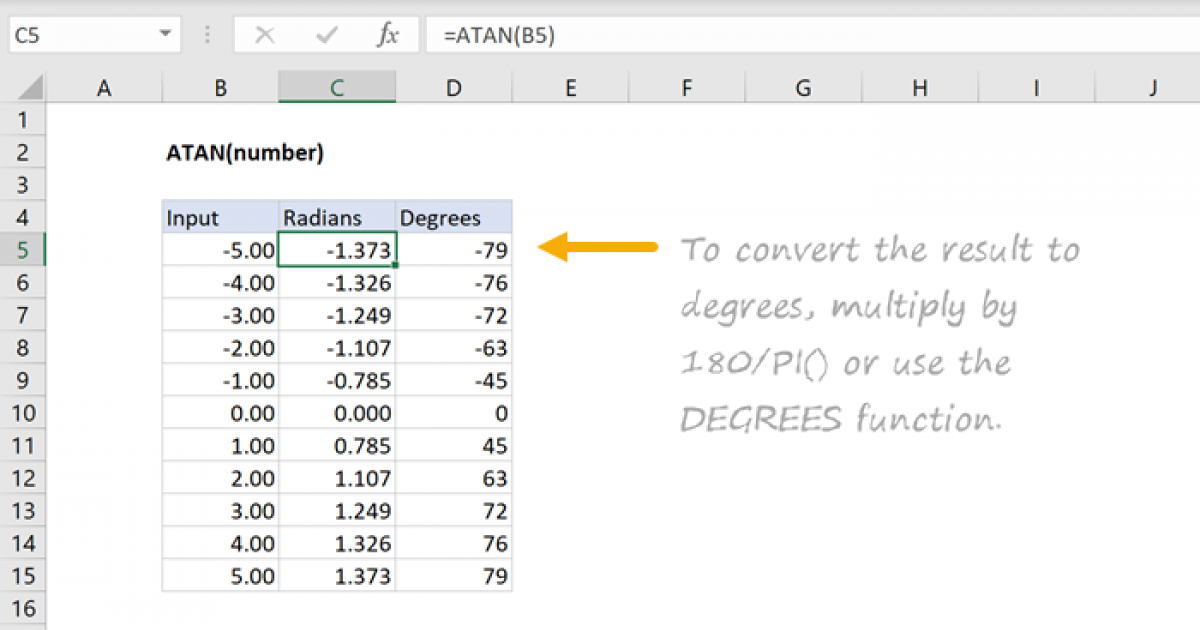Click the Radians header cell

[337, 218]
